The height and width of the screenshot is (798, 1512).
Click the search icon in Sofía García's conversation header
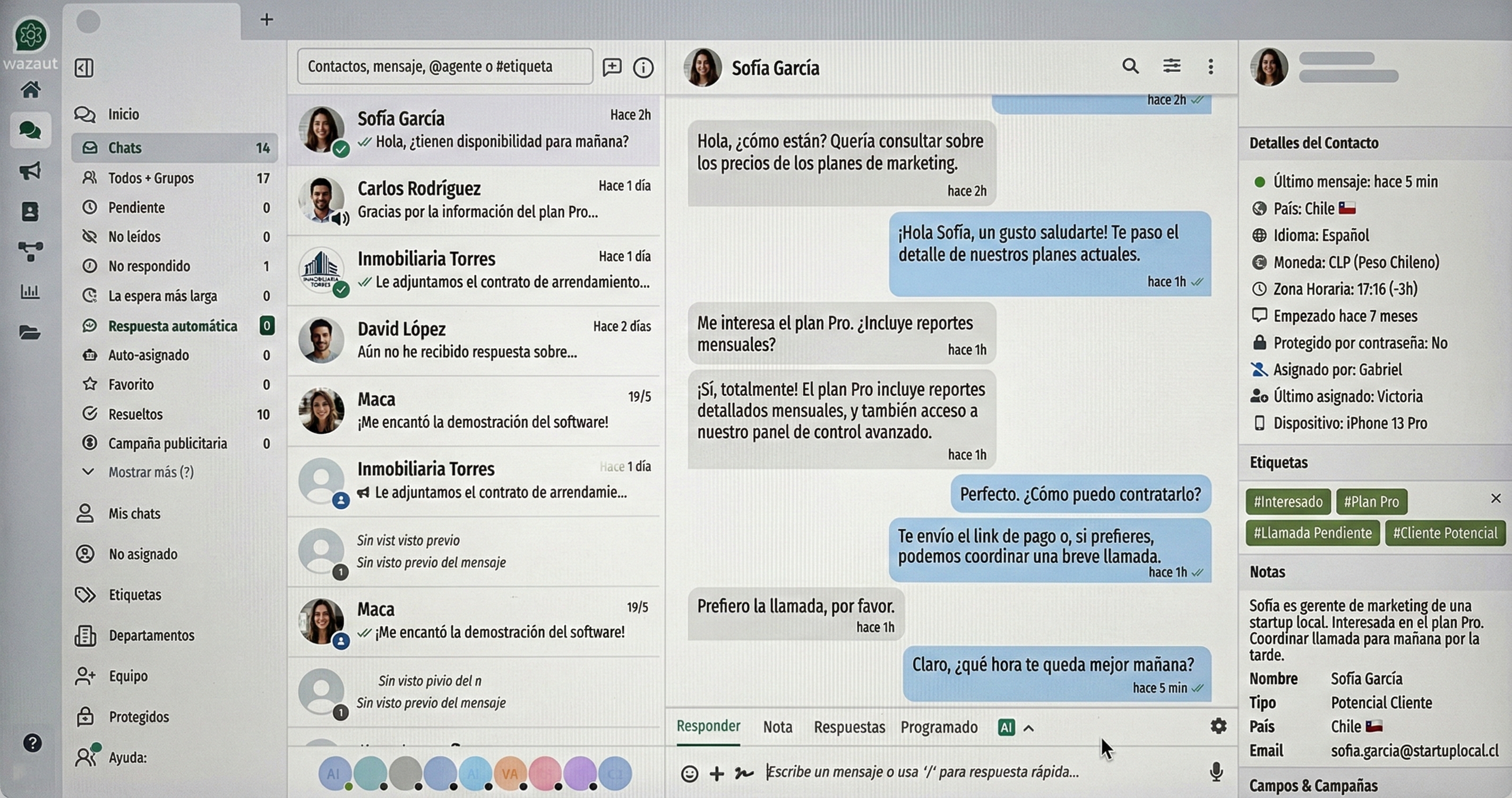[x=1130, y=66]
